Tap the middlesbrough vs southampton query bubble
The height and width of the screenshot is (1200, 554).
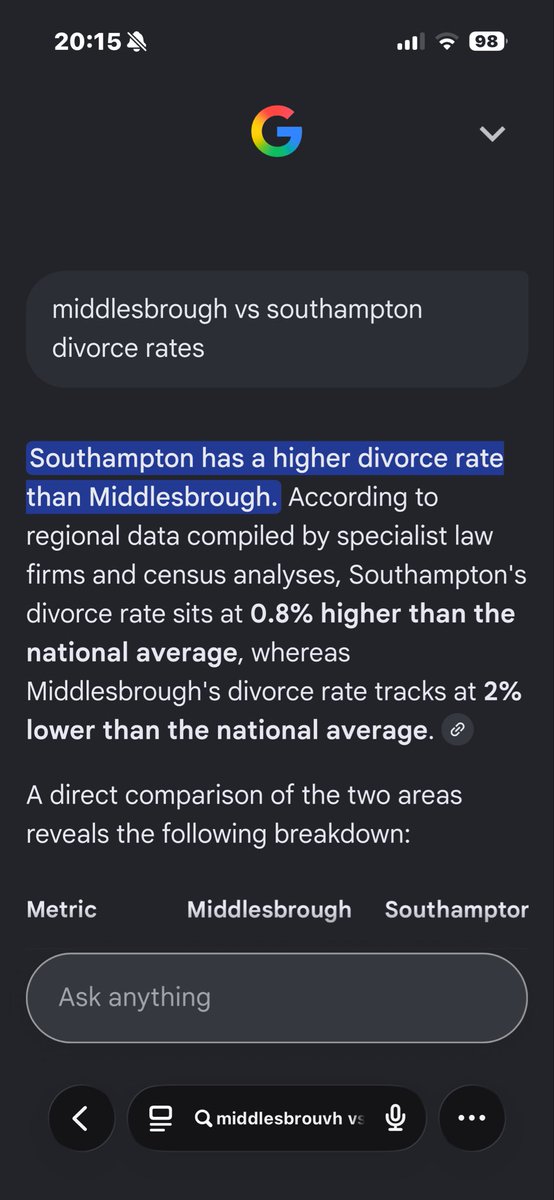pos(276,328)
